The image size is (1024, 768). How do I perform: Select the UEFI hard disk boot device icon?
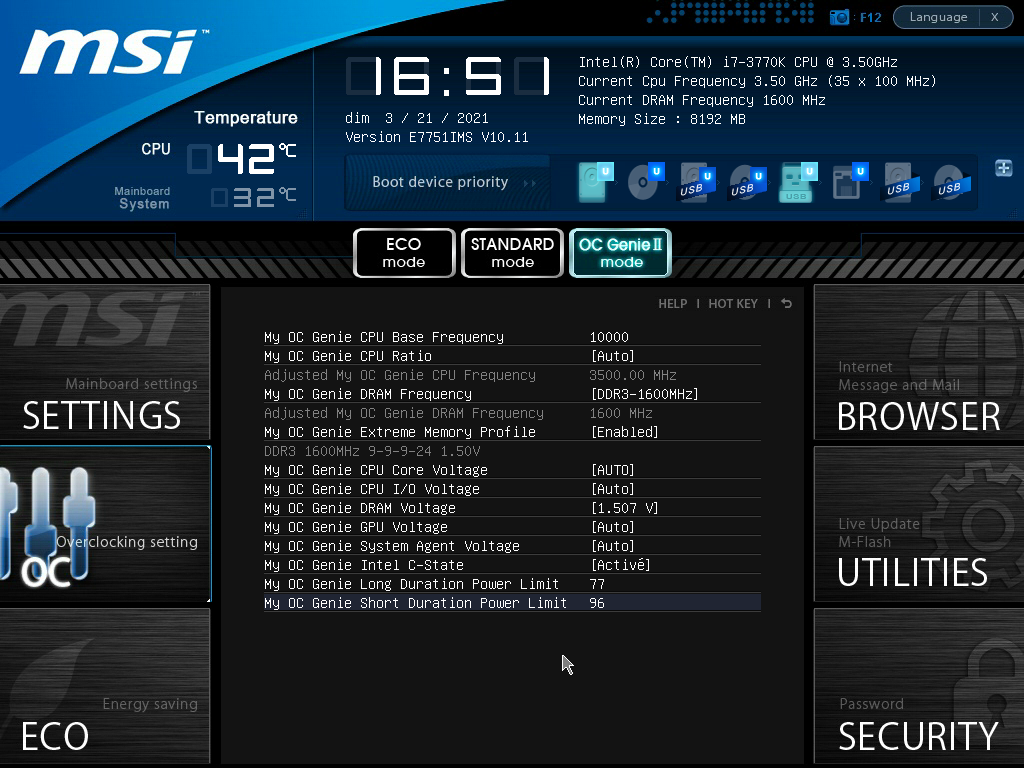595,182
